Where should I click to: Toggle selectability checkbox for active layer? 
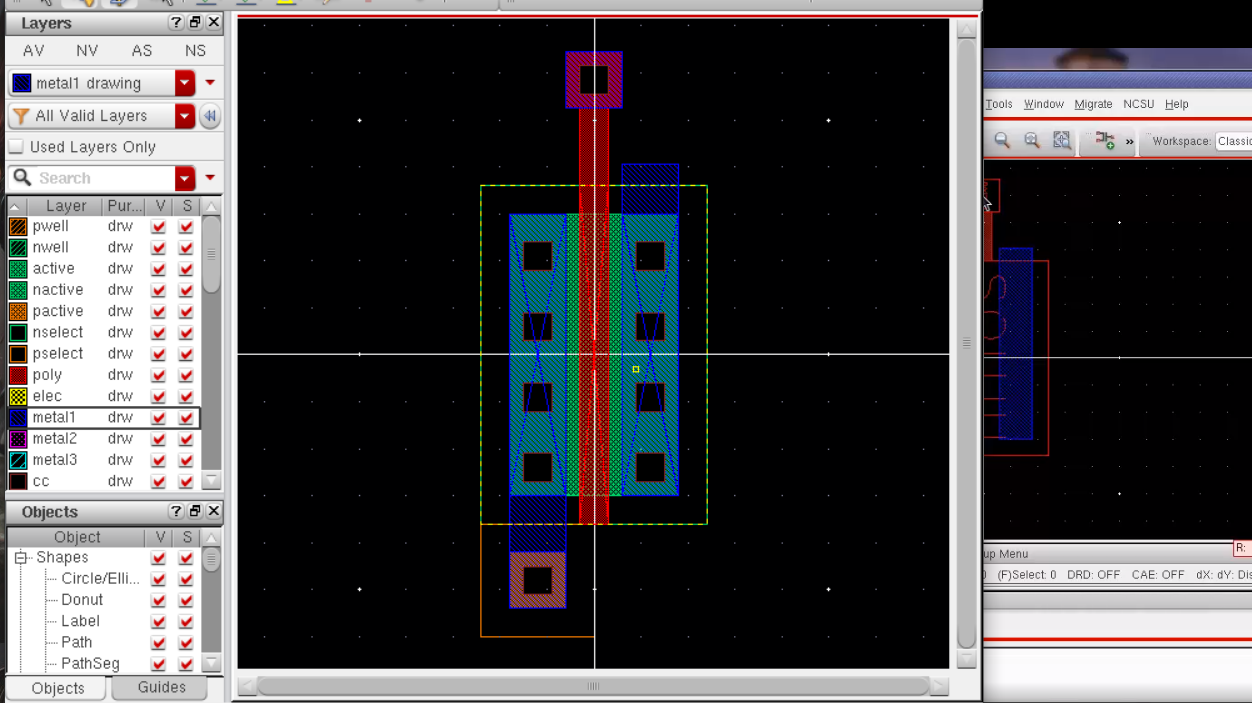click(x=186, y=268)
